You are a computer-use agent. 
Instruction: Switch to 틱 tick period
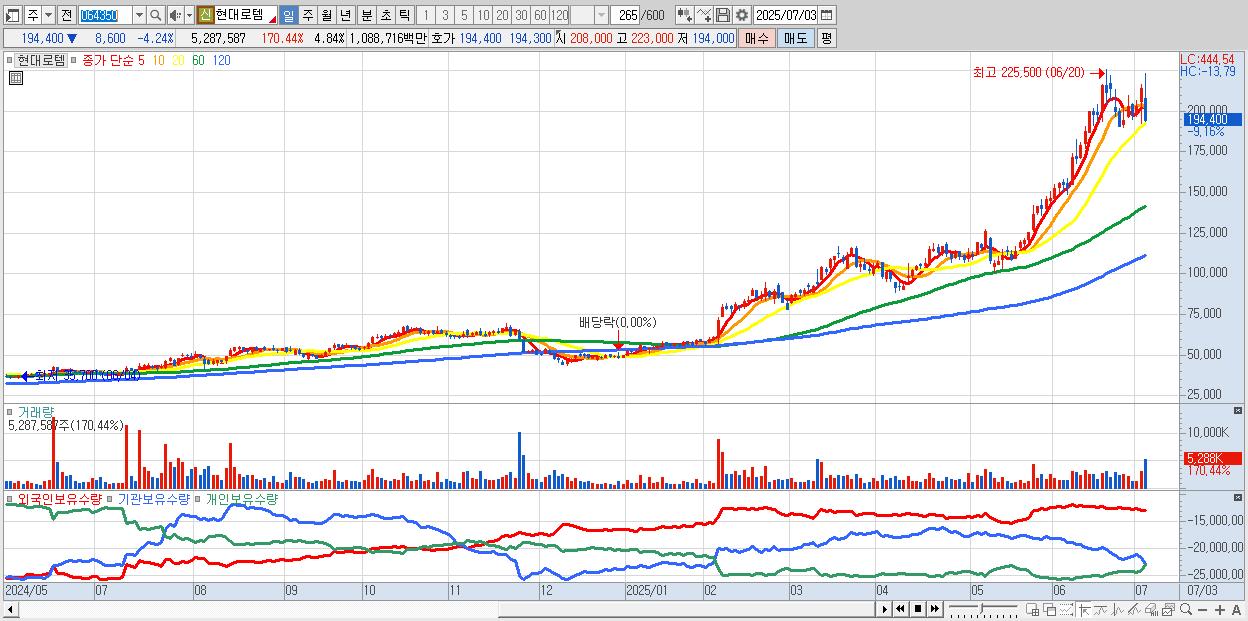(x=404, y=15)
